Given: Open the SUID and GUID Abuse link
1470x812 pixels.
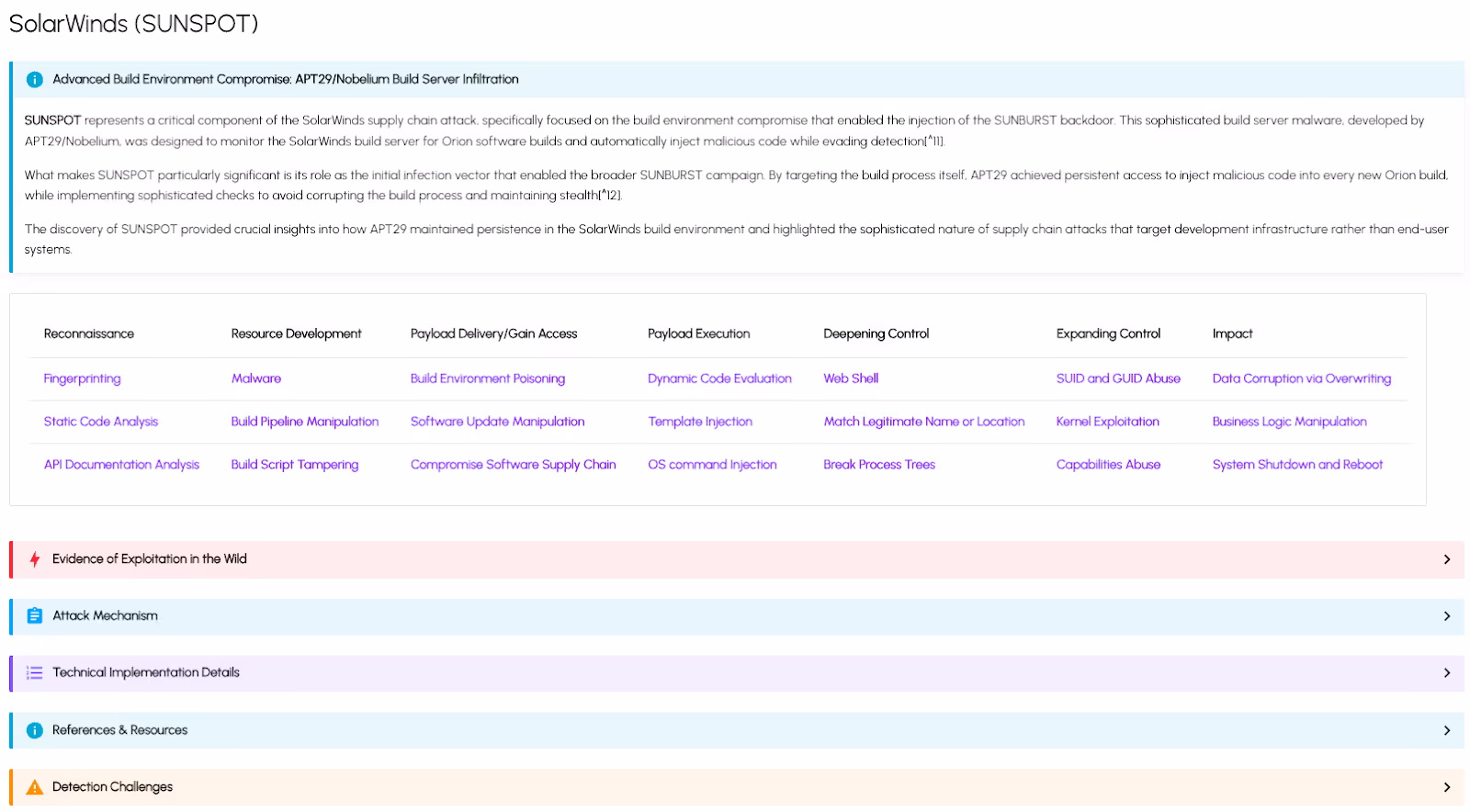Looking at the screenshot, I should coord(1118,378).
